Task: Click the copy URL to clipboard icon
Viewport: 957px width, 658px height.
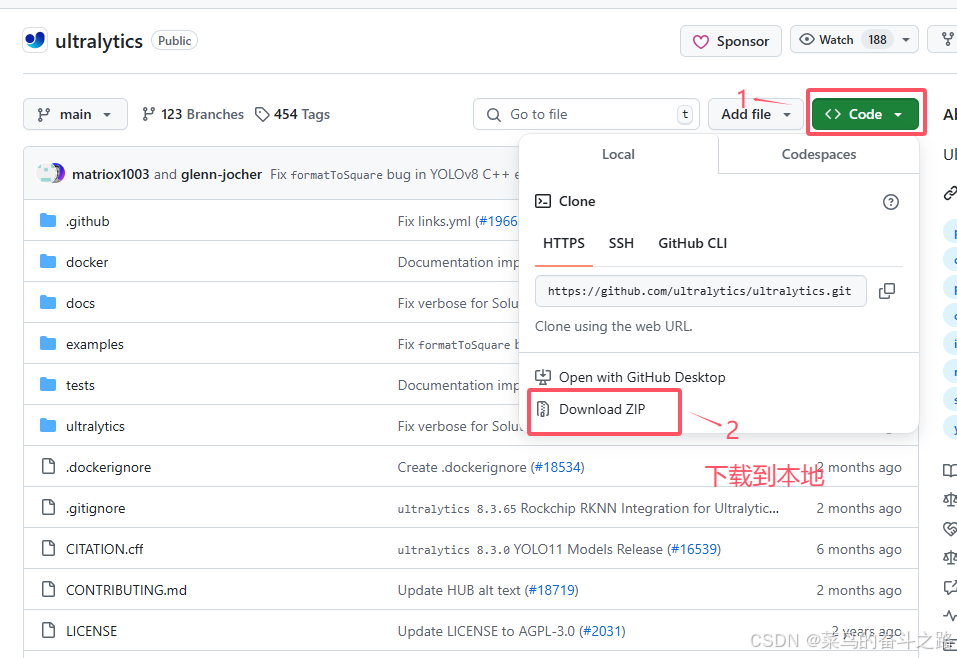Action: tap(887, 291)
